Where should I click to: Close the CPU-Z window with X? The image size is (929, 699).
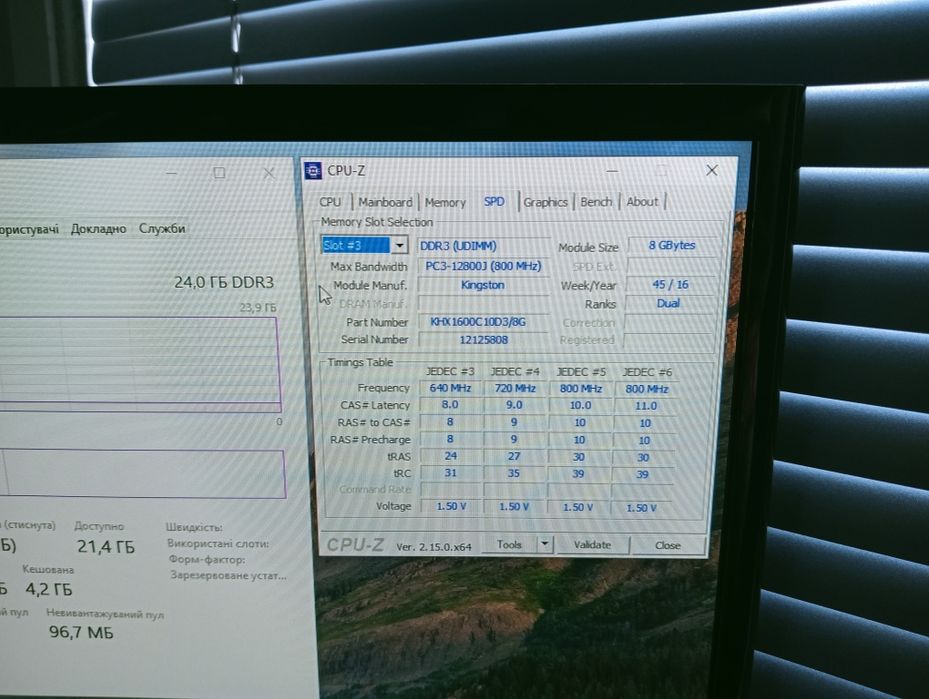point(712,171)
